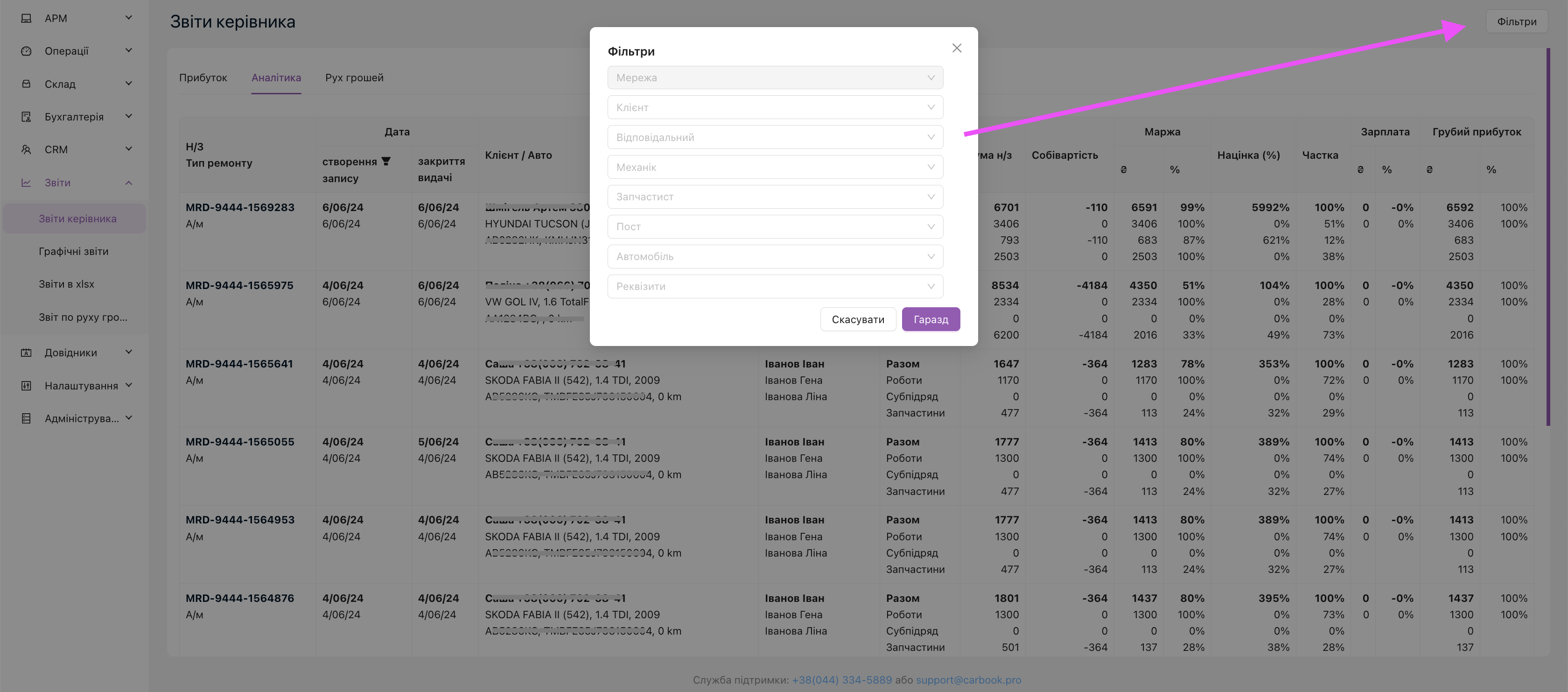Open the Автомобіль dropdown
Screen dimensions: 1568x692
click(775, 256)
